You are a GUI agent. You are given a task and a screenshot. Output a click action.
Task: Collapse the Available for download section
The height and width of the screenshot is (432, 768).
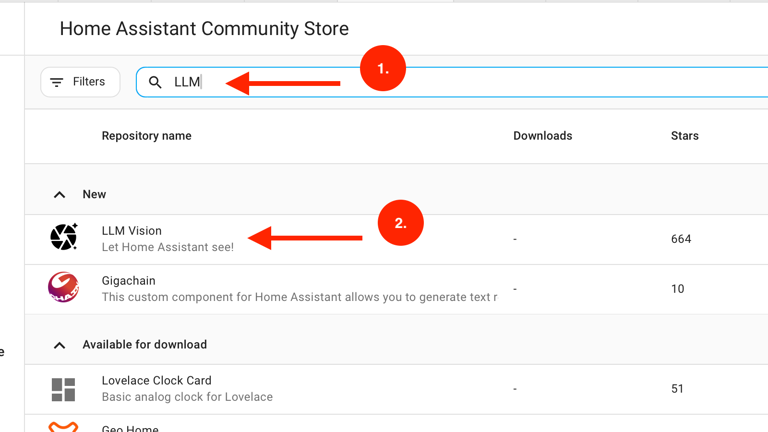[59, 345]
